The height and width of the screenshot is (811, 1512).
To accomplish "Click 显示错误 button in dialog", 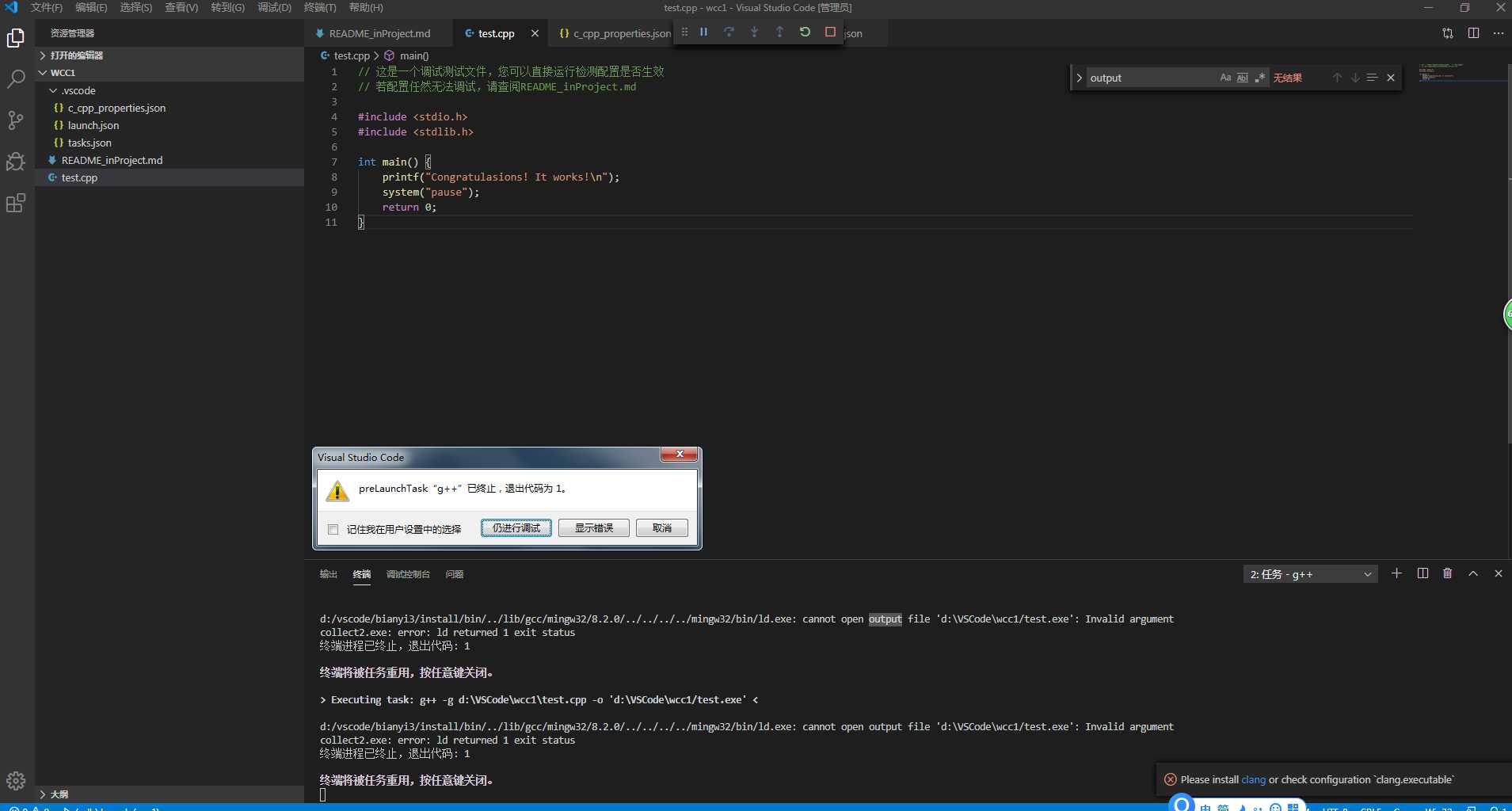I will 594,528.
